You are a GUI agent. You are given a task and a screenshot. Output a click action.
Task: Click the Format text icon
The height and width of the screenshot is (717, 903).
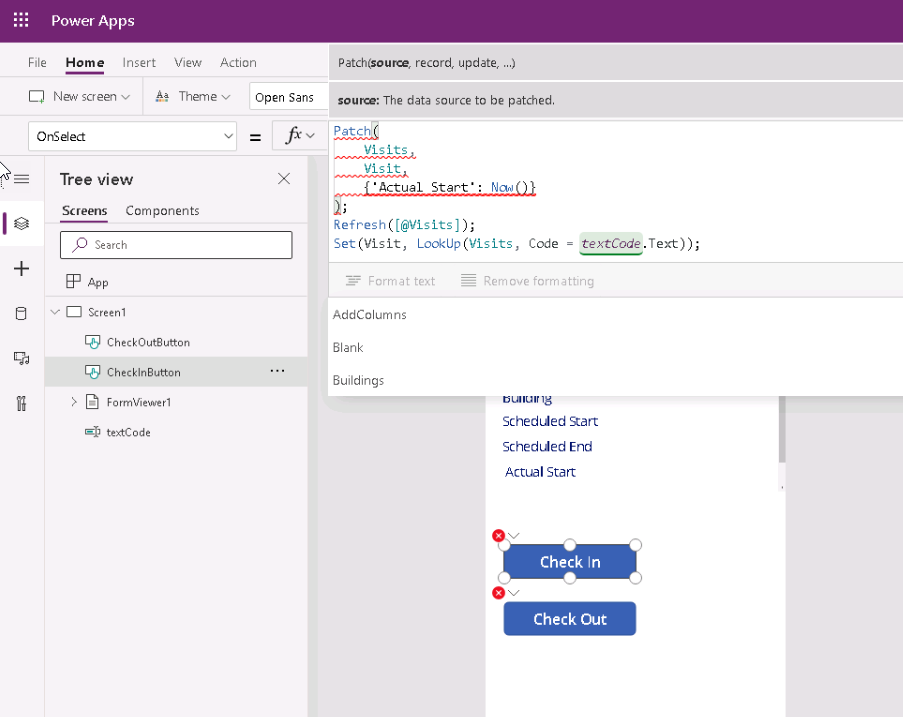(x=353, y=281)
